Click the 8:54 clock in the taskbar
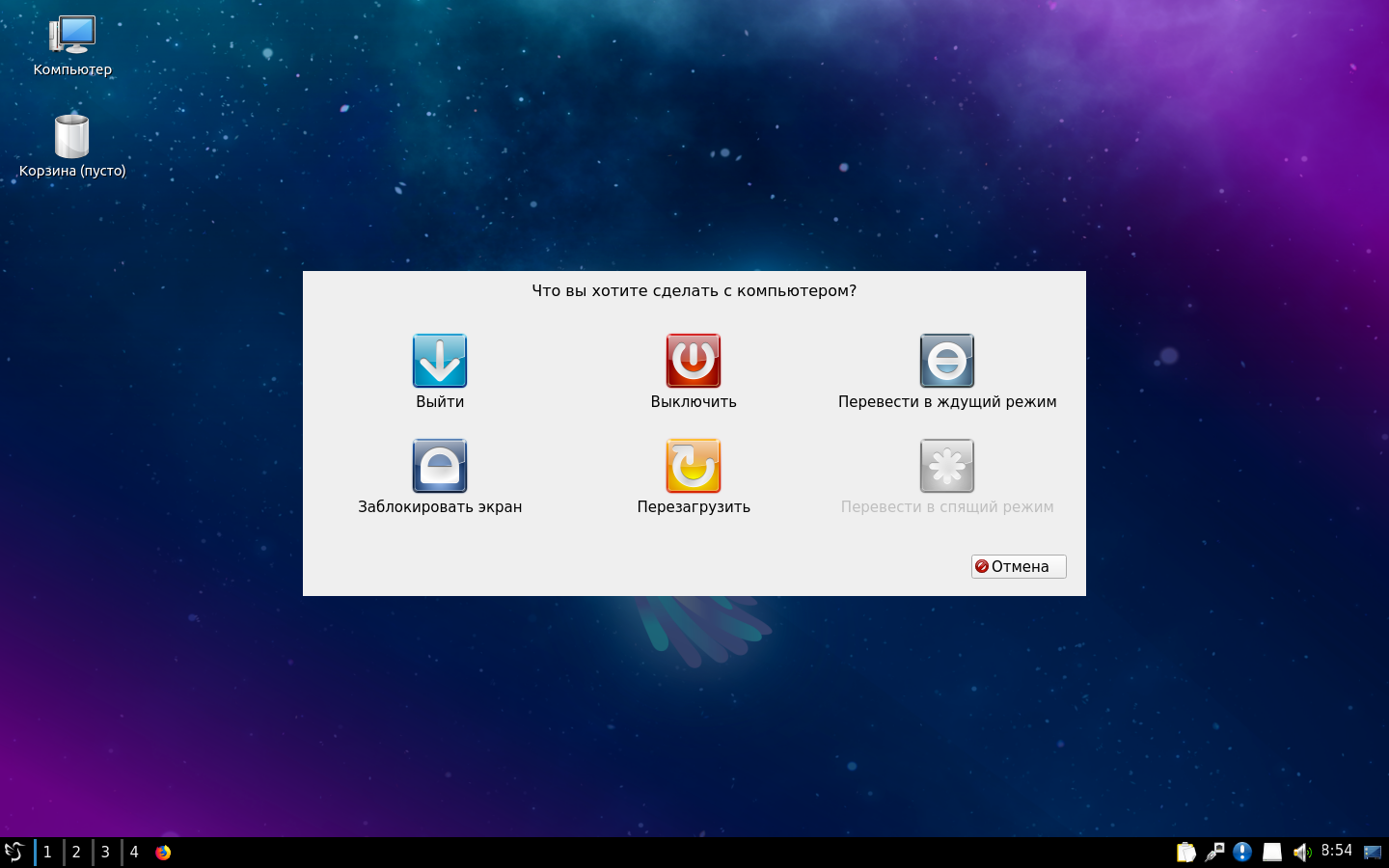Image resolution: width=1389 pixels, height=868 pixels. coord(1336,851)
